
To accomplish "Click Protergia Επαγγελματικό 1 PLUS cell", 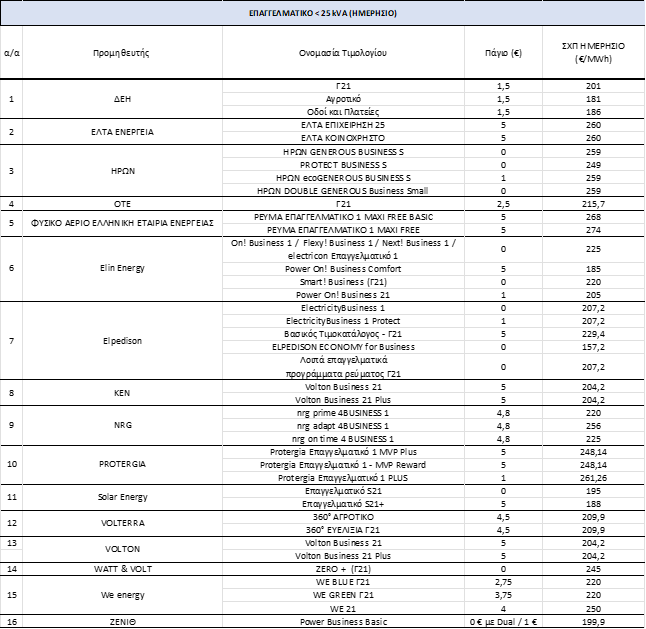I will (x=343, y=478).
